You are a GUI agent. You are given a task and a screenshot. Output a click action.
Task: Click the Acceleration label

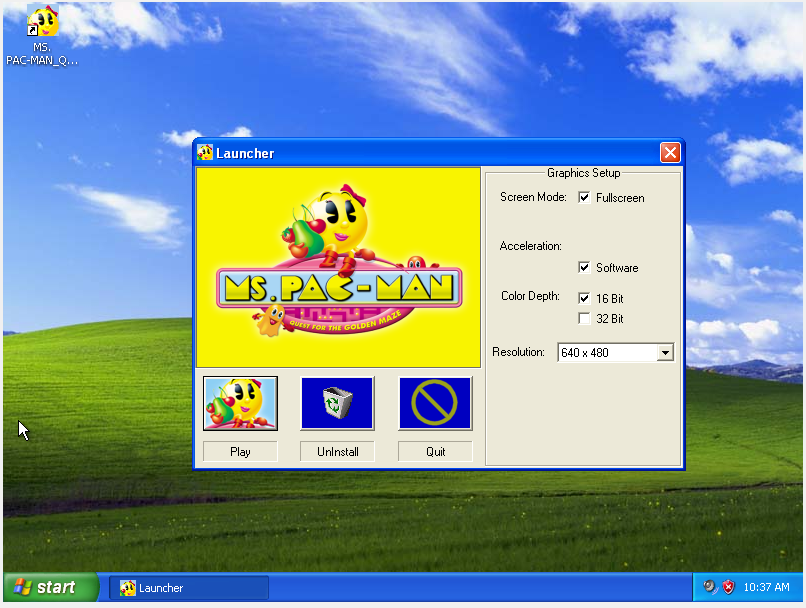(x=530, y=246)
